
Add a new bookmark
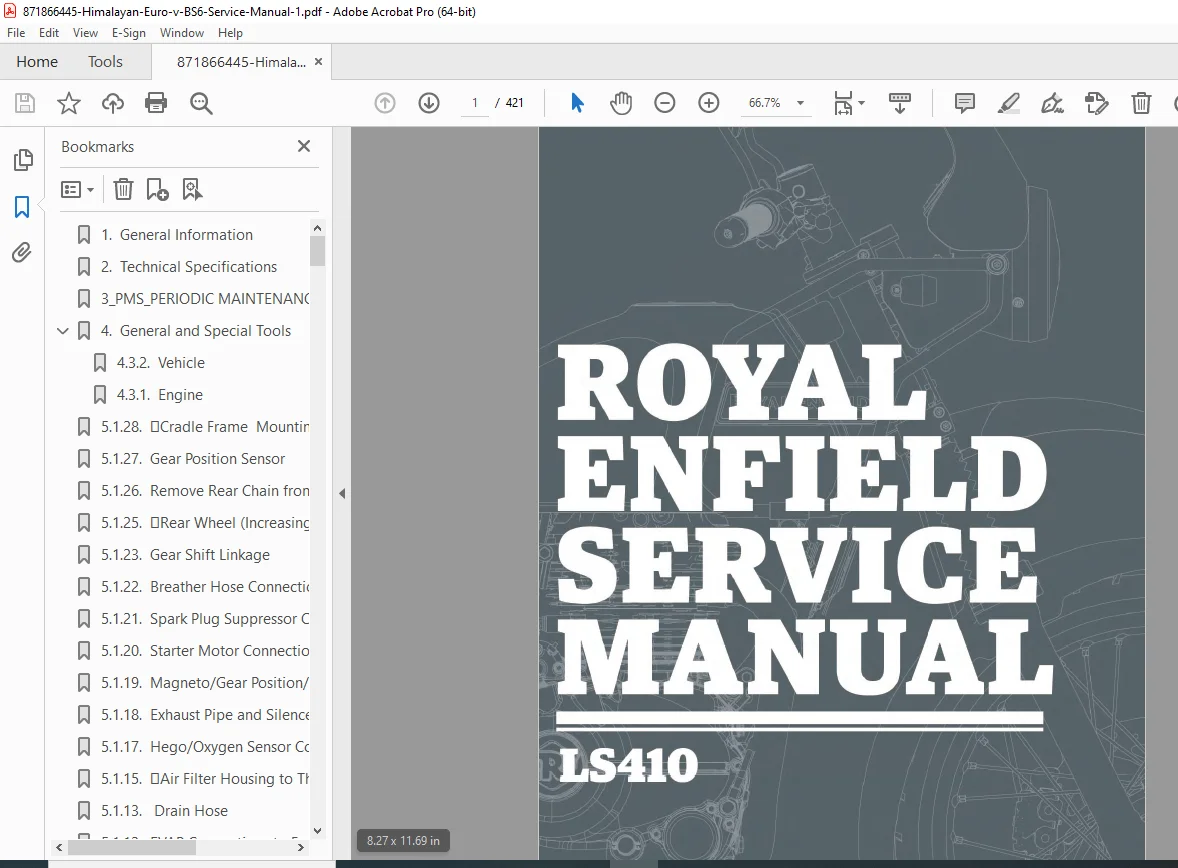coord(157,189)
